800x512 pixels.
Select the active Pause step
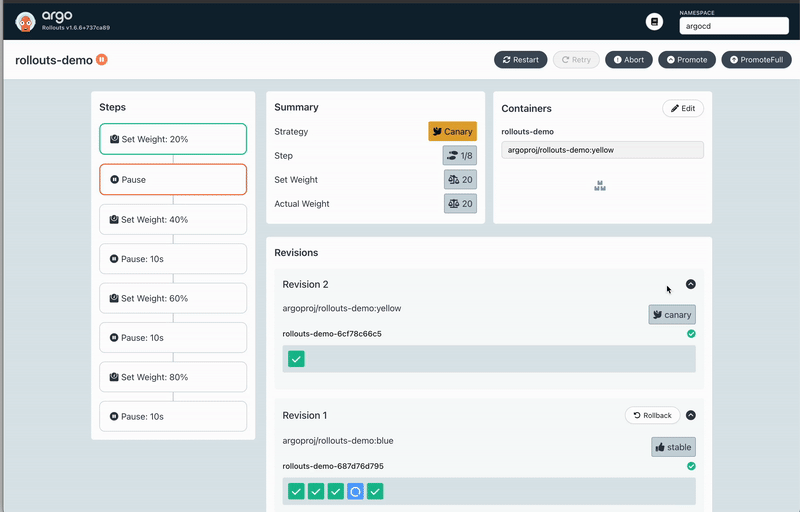[173, 180]
